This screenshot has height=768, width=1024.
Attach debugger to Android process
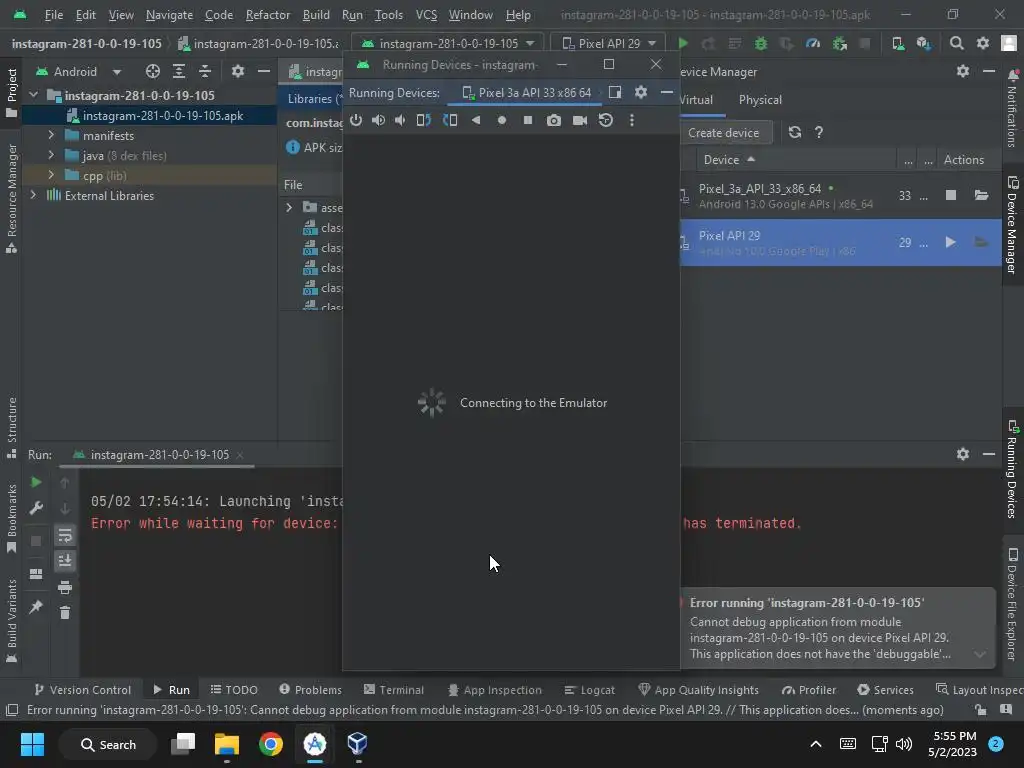pos(839,43)
